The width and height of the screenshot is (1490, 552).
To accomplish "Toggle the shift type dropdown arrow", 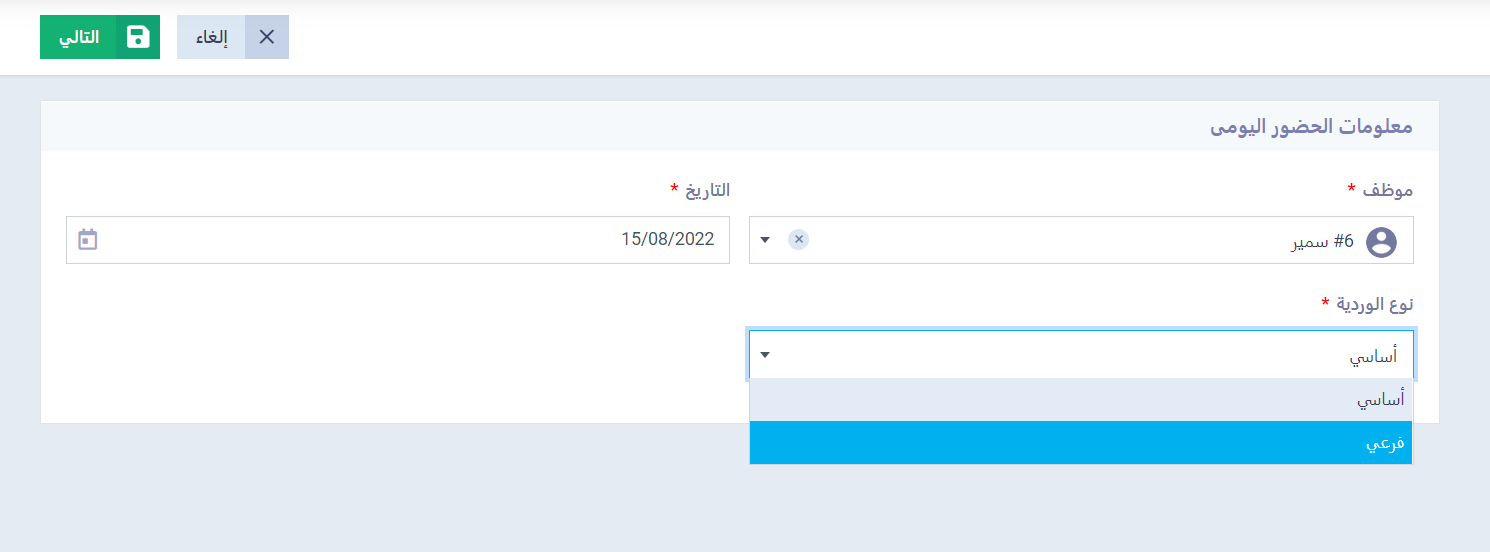I will click(x=765, y=355).
